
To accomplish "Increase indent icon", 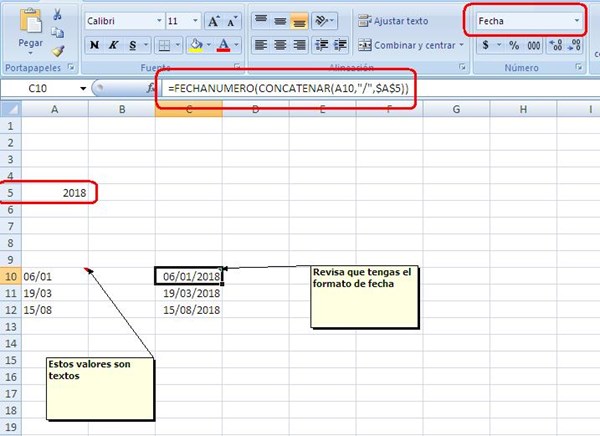I will pyautogui.click(x=340, y=45).
